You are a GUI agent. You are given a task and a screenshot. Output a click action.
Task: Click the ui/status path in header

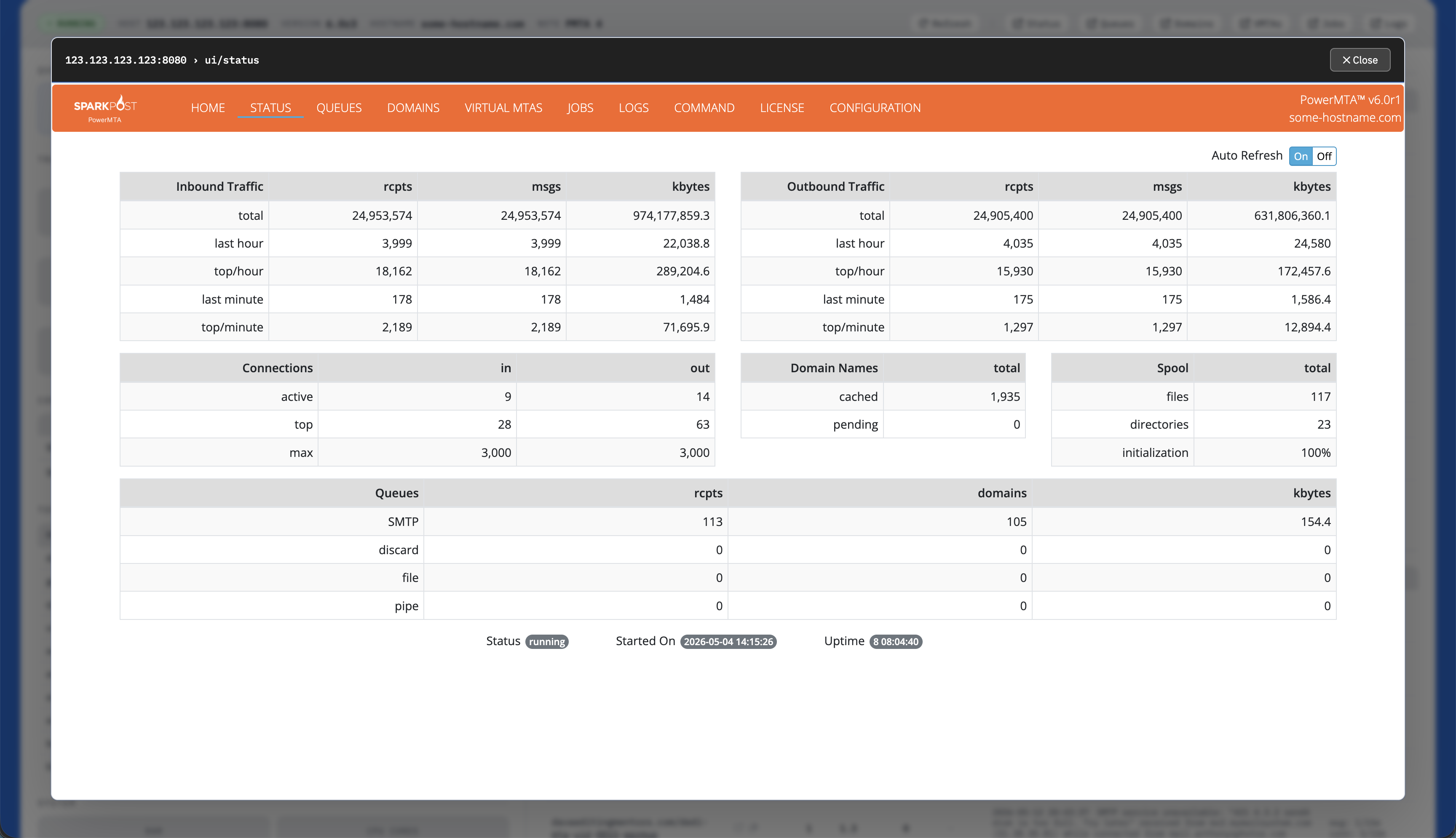(x=232, y=60)
